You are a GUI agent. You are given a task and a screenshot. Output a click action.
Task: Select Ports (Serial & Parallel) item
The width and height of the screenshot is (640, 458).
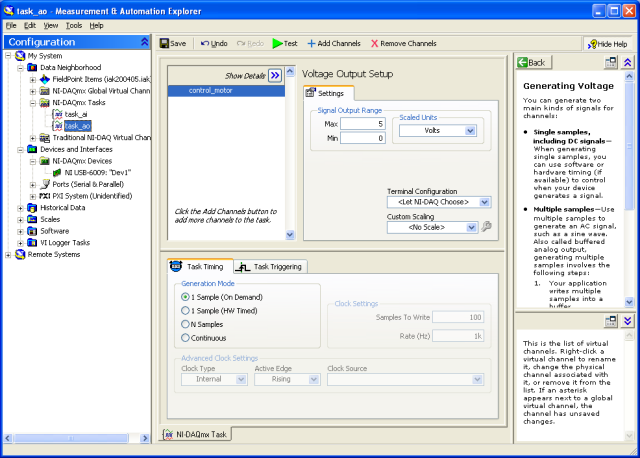point(88,185)
